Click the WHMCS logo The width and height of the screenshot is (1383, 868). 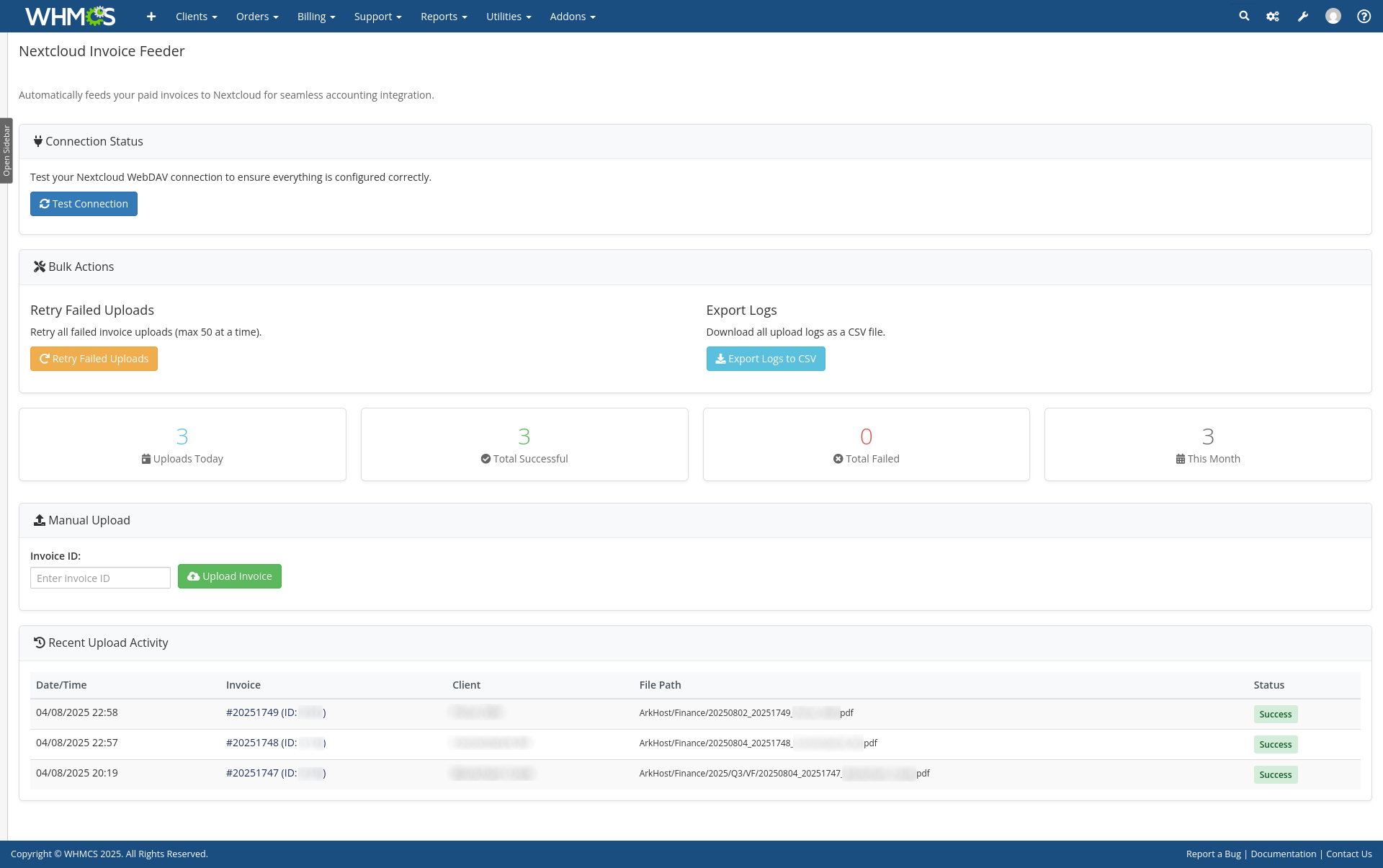tap(70, 16)
